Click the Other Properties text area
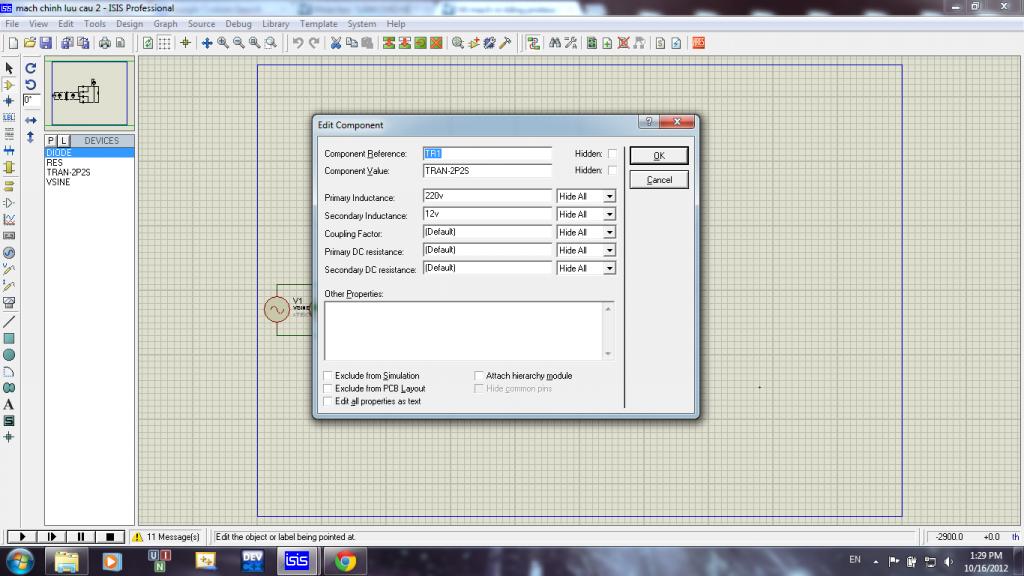 click(469, 330)
